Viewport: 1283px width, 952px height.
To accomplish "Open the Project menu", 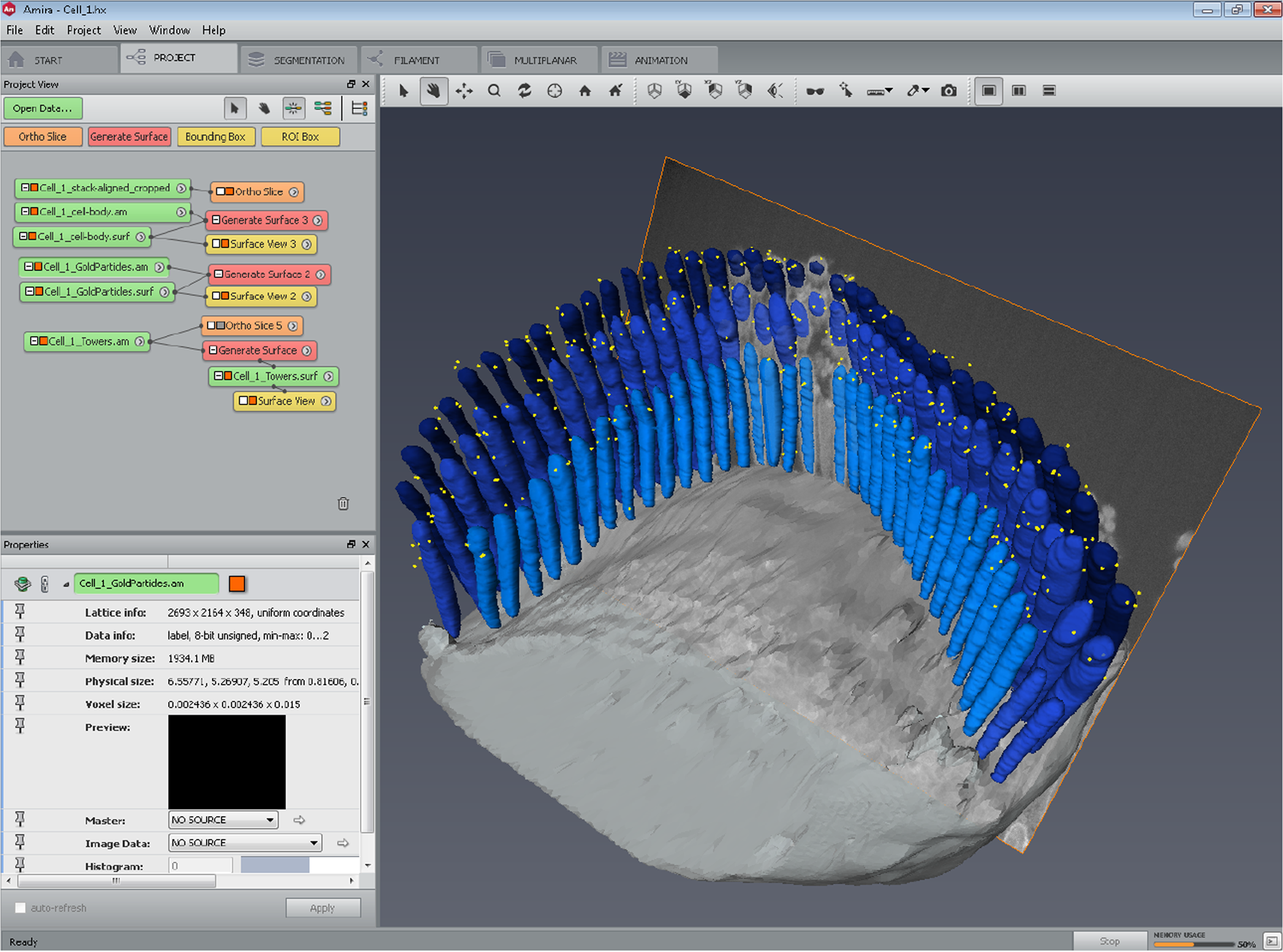I will point(83,30).
